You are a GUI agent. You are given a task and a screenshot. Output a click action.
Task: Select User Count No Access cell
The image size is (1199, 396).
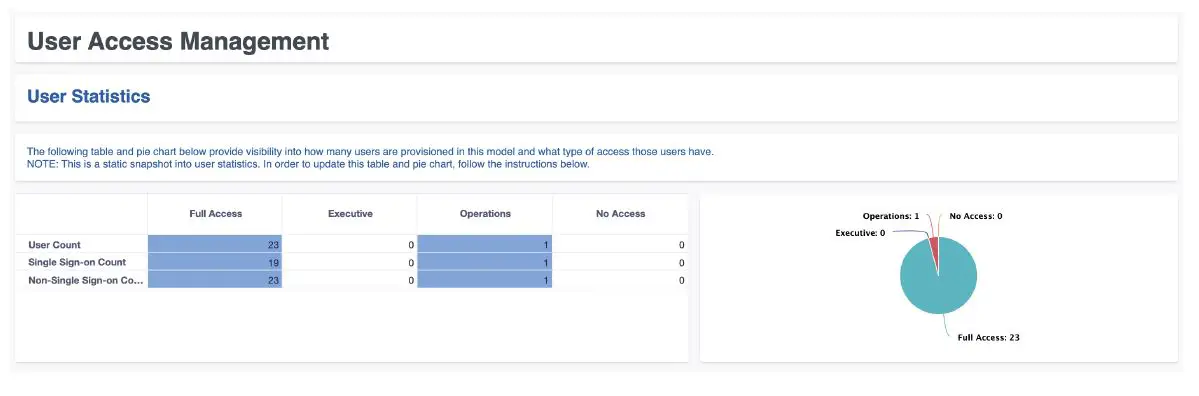click(x=620, y=245)
